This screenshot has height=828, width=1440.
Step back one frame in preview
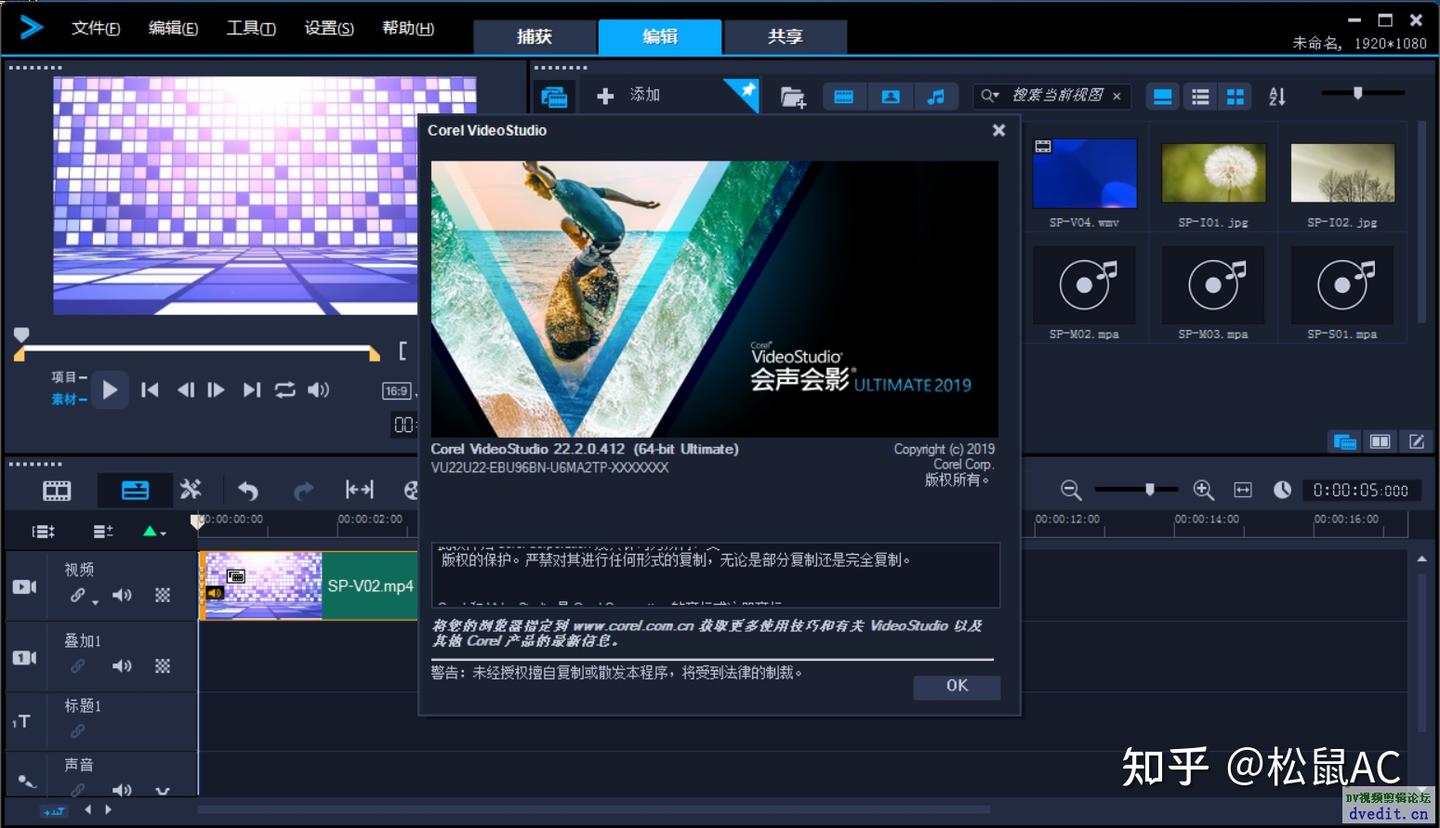coord(185,390)
